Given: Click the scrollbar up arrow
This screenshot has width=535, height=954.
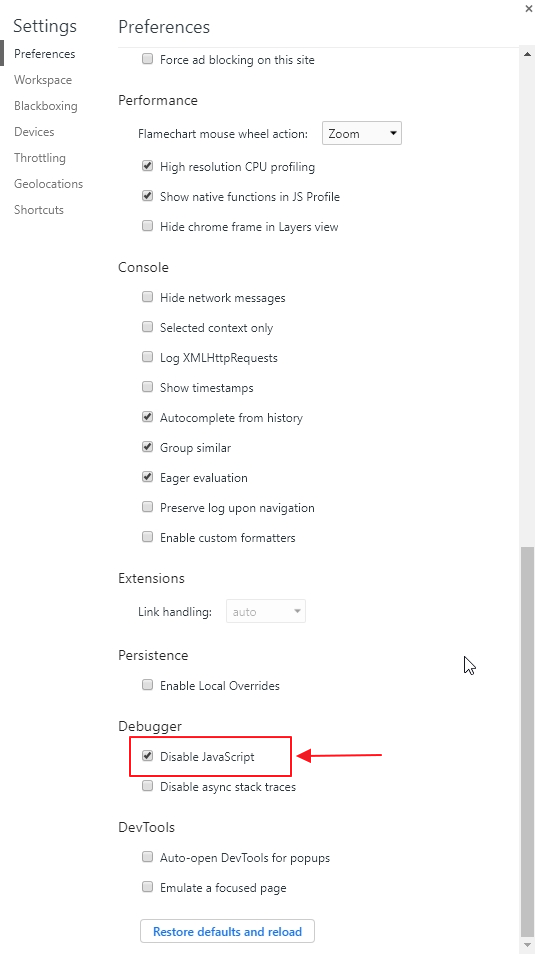Looking at the screenshot, I should (x=527, y=54).
